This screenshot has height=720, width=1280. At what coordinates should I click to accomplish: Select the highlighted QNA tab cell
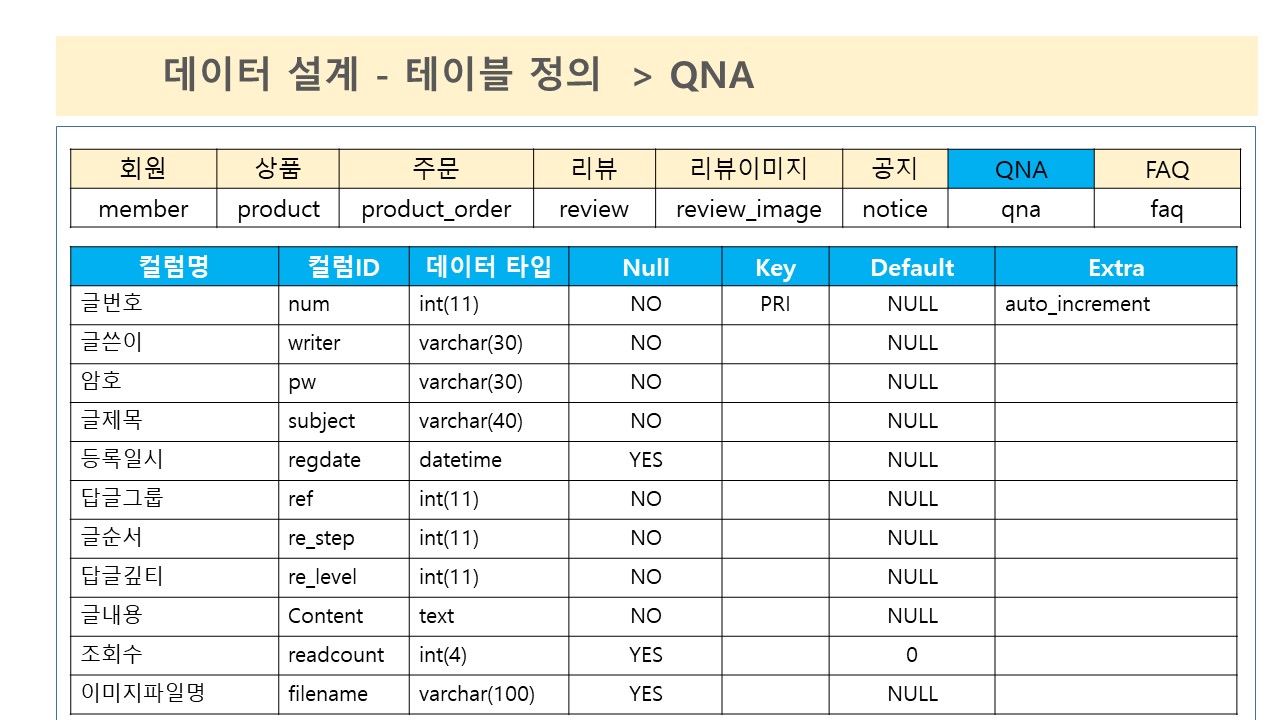click(1021, 169)
